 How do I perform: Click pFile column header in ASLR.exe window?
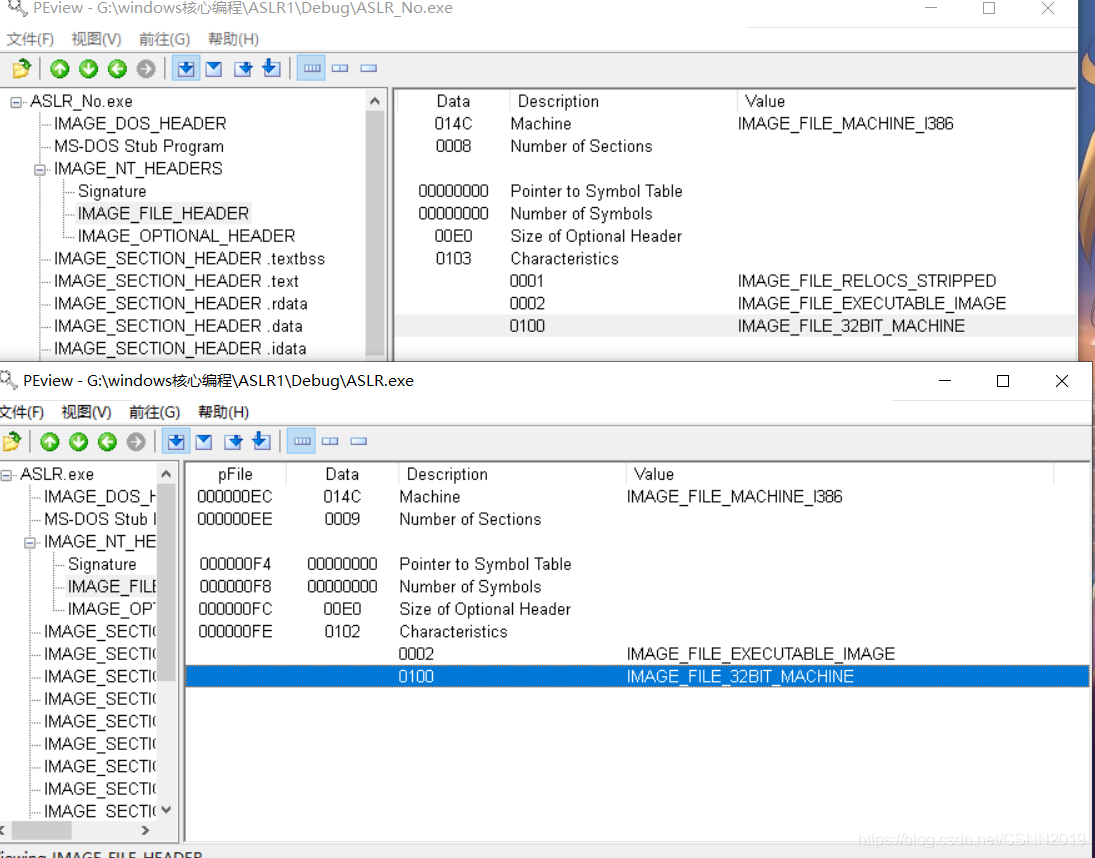235,475
